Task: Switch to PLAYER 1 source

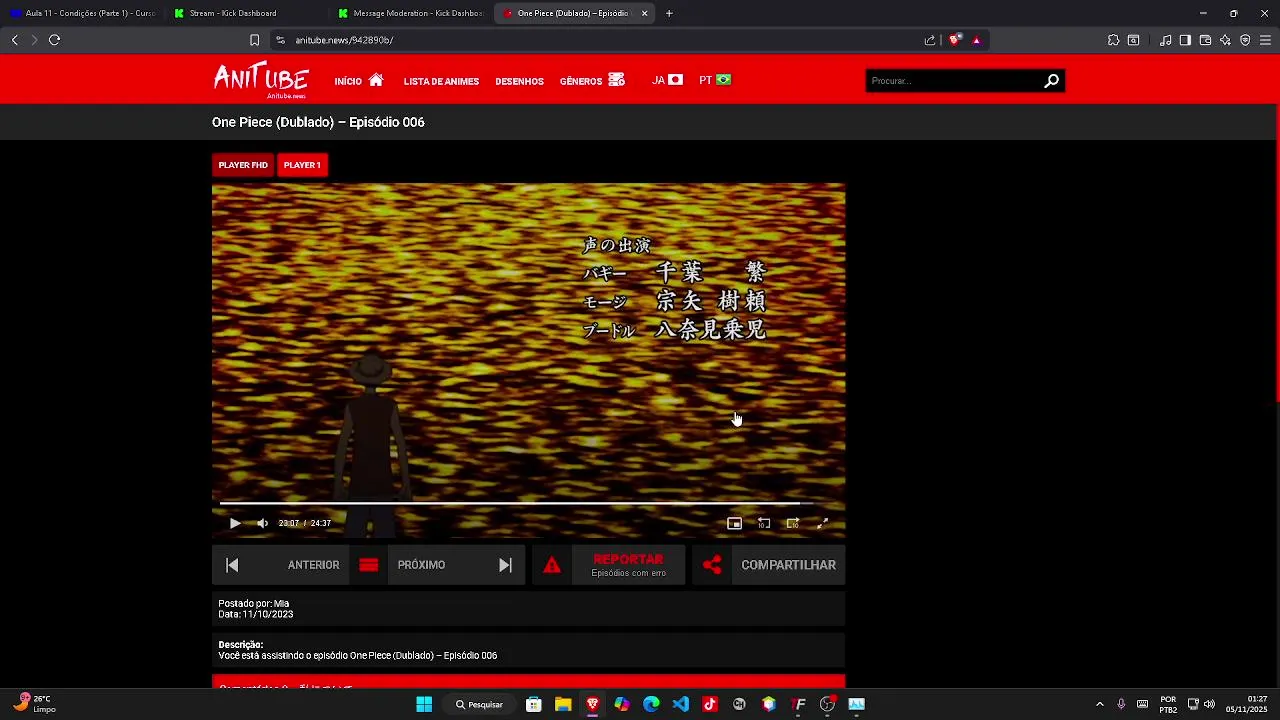Action: pyautogui.click(x=302, y=165)
